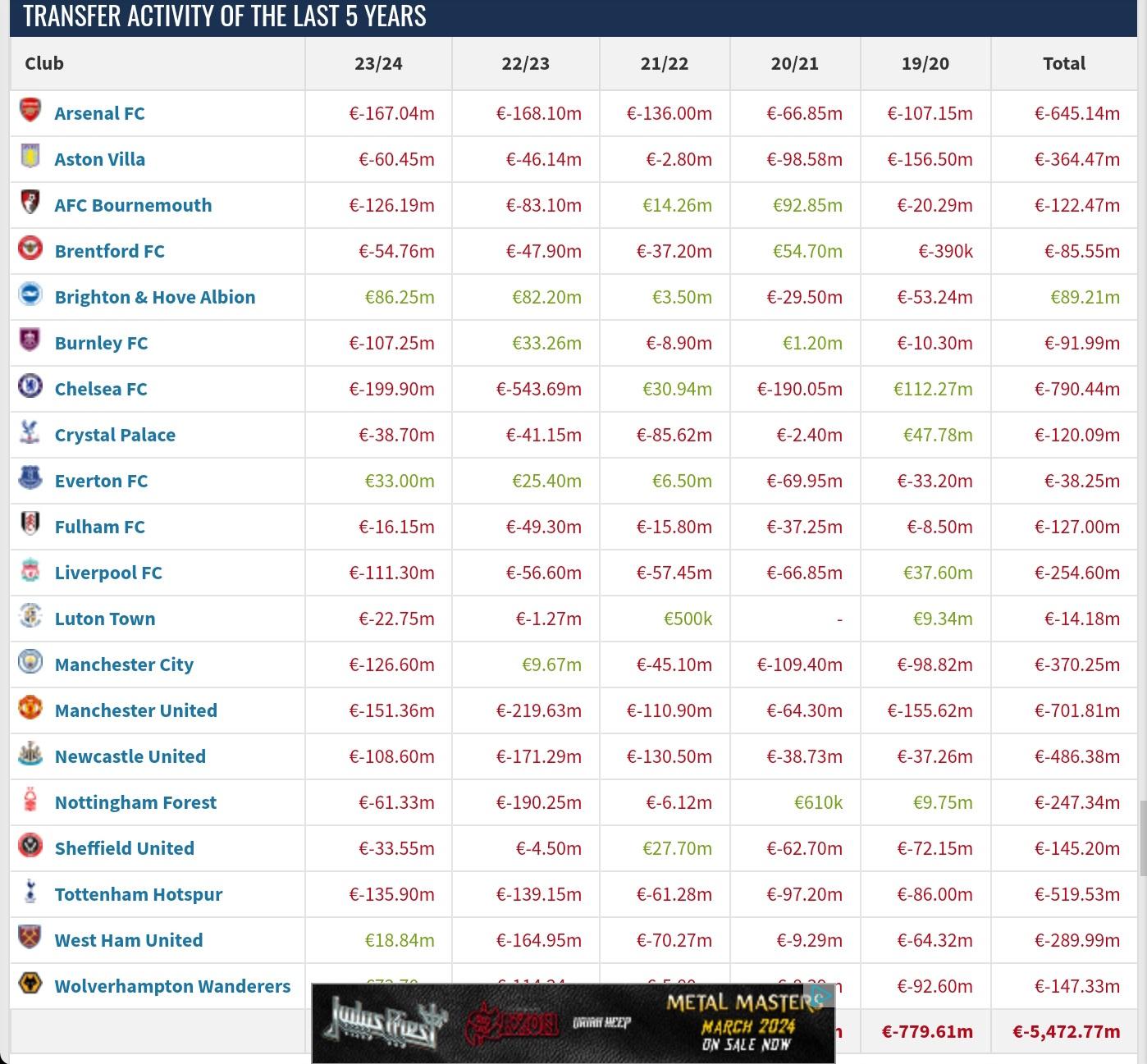Click the Liverpool FC club crest
Image resolution: width=1147 pixels, height=1064 pixels.
pyautogui.click(x=30, y=569)
